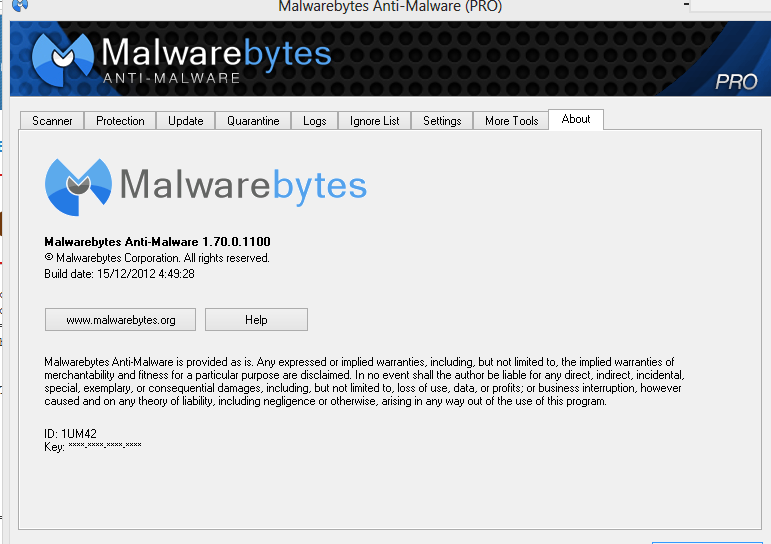Open the Settings tab
Viewport: 771px width, 544px height.
(442, 121)
